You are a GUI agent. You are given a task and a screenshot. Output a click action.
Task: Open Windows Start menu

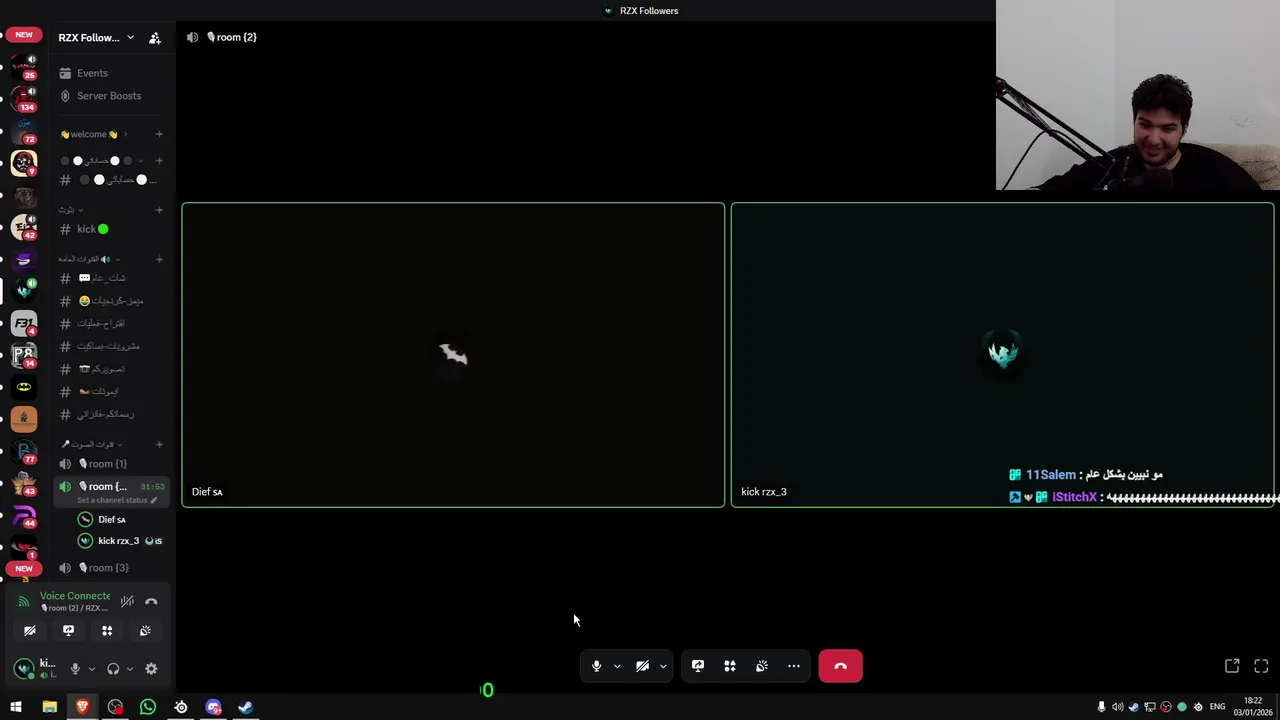coord(16,707)
